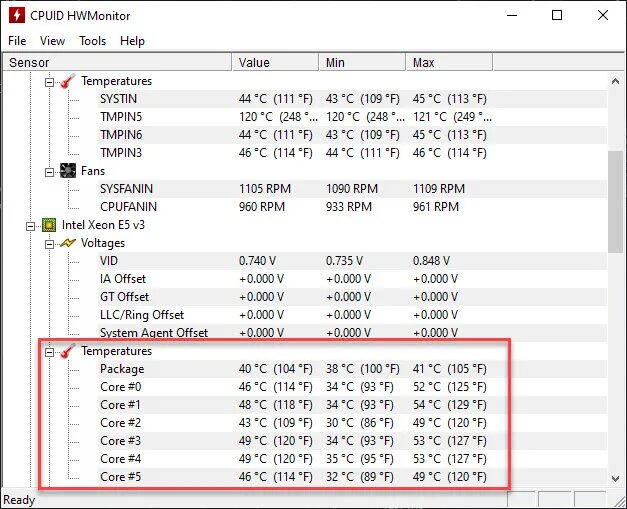Select the Core #2 row
This screenshot has width=627, height=509.
[352, 423]
